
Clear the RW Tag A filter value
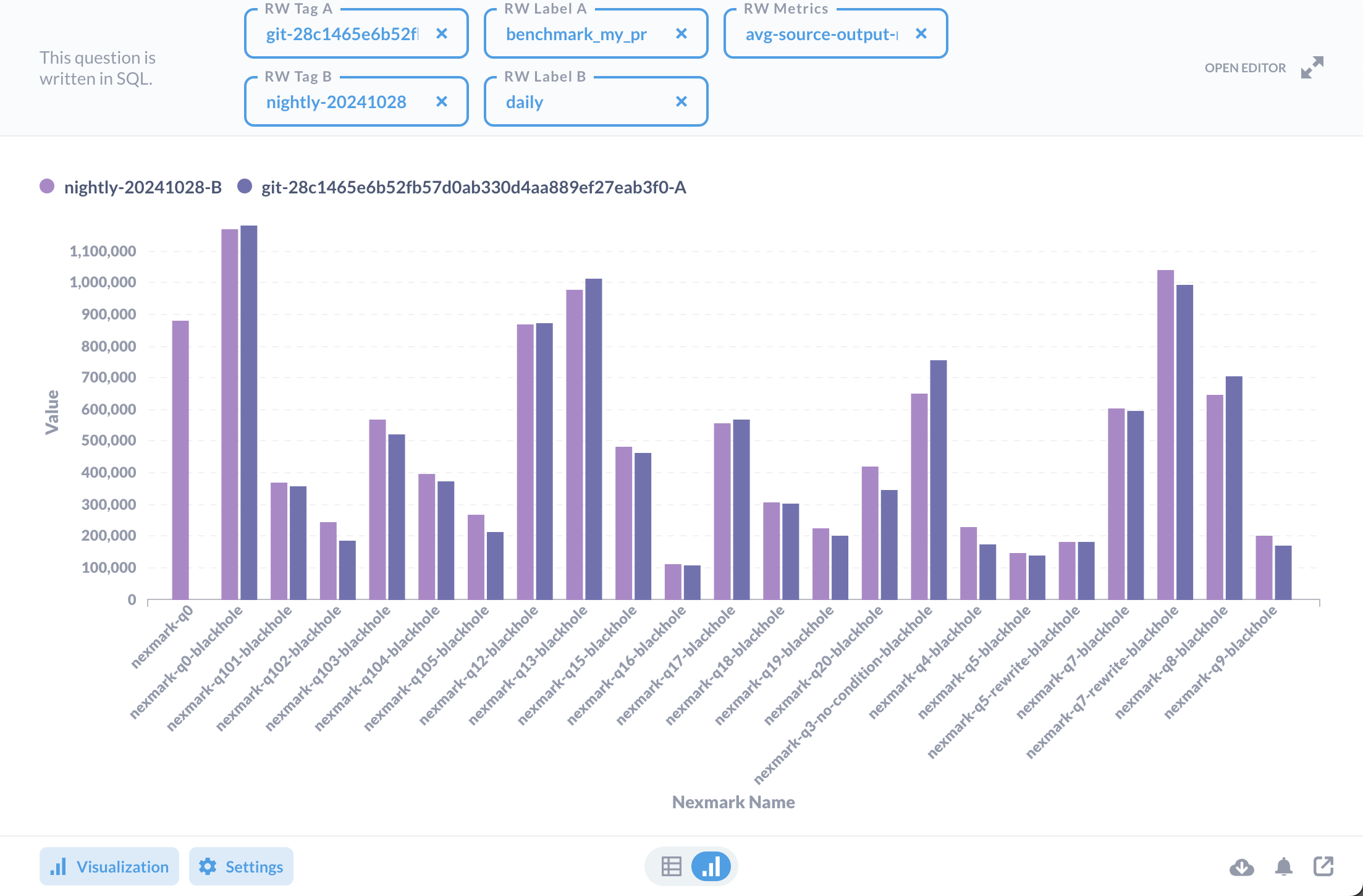click(x=441, y=34)
